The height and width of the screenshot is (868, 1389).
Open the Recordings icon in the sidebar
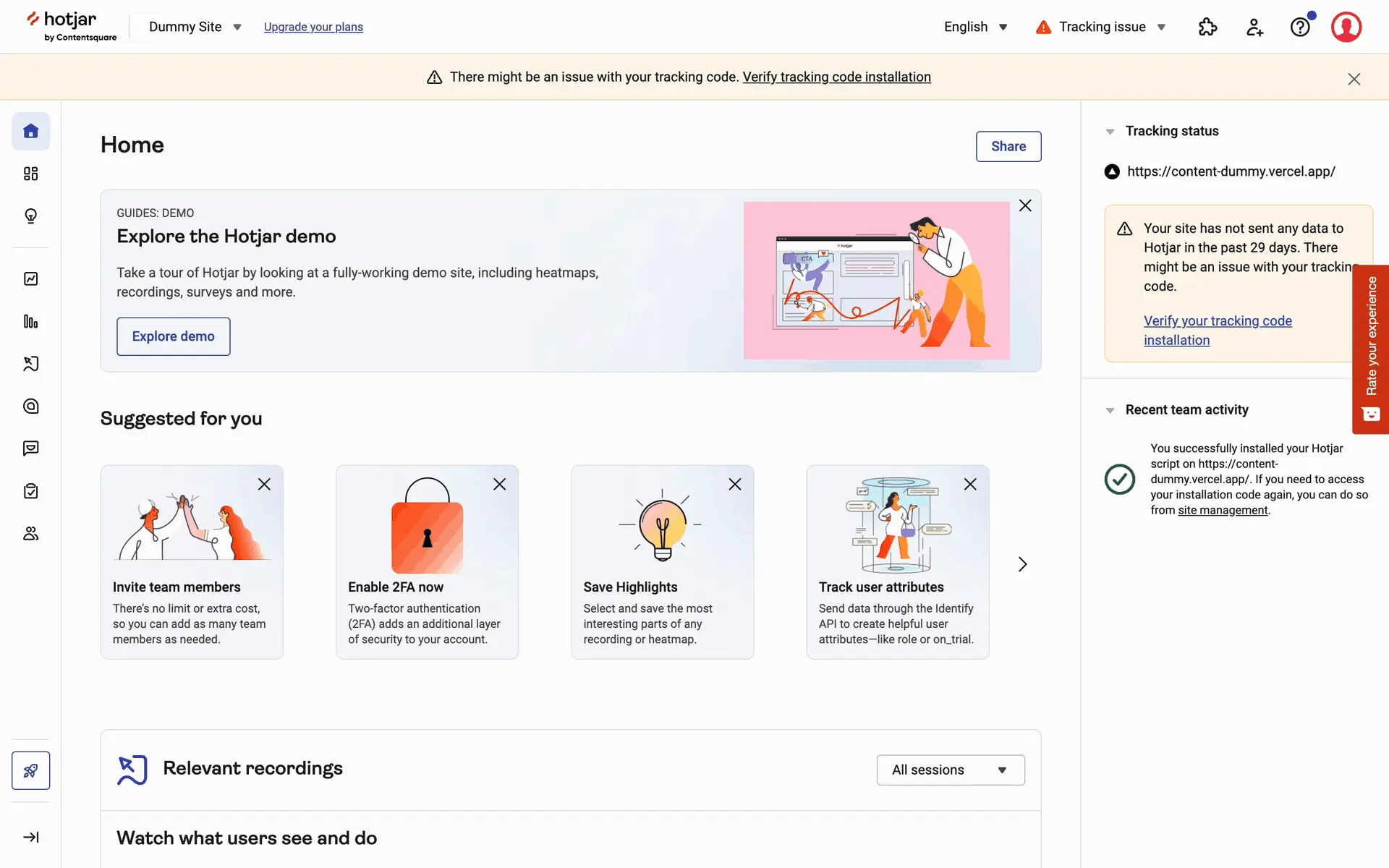[30, 364]
